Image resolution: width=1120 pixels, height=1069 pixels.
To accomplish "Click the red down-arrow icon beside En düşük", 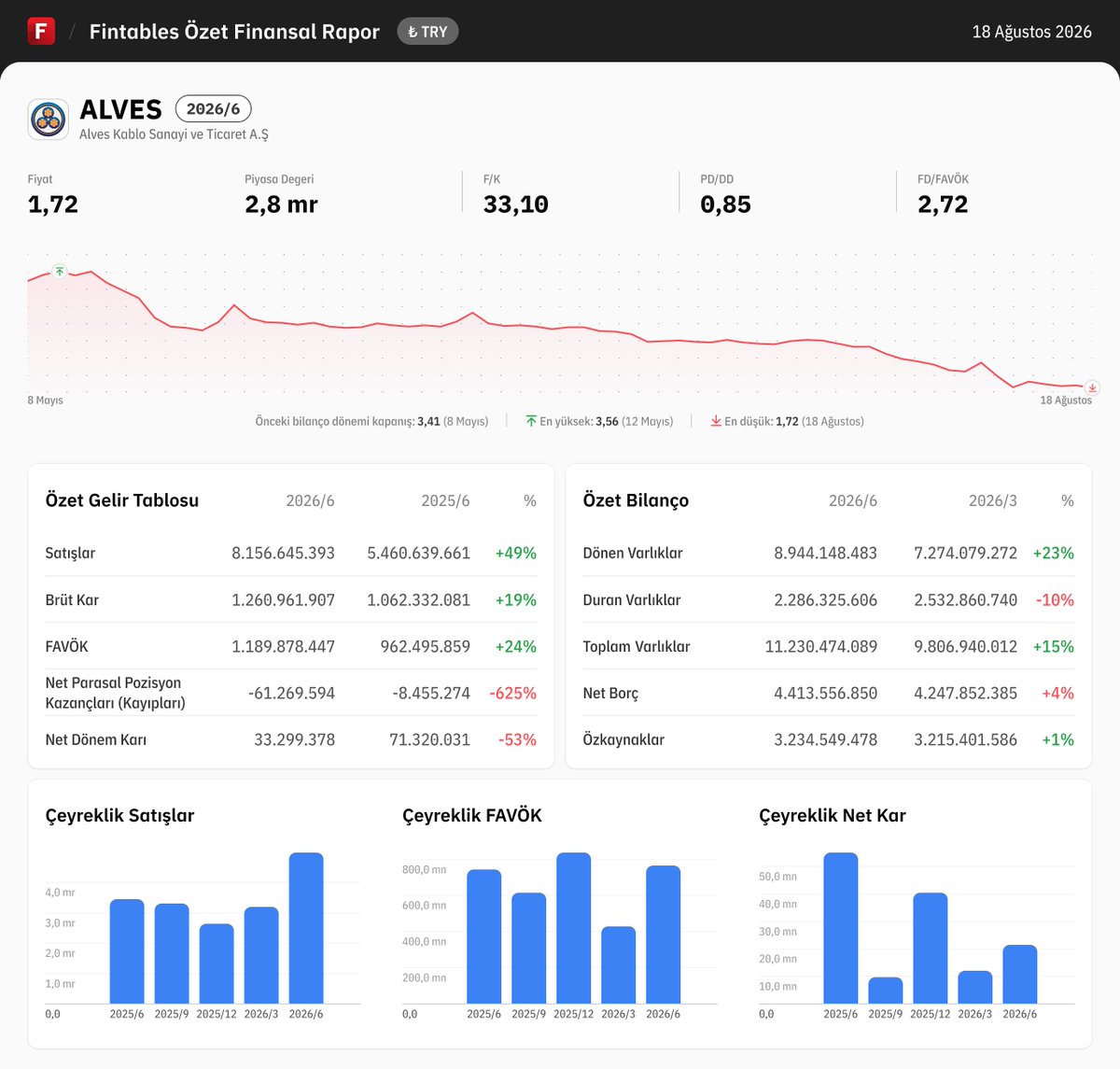I will click(x=716, y=421).
